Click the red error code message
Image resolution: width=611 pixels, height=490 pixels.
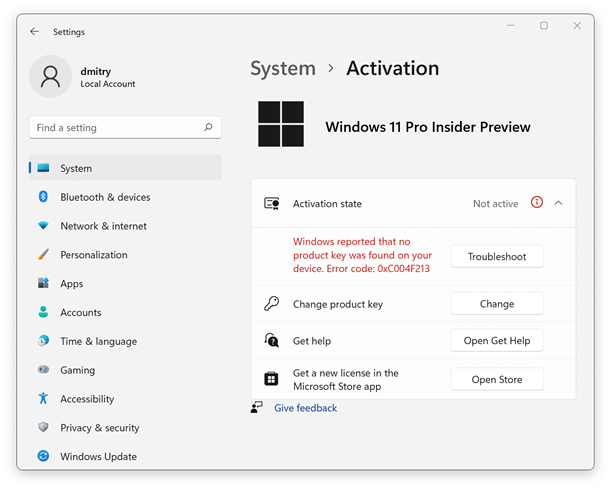(x=362, y=255)
